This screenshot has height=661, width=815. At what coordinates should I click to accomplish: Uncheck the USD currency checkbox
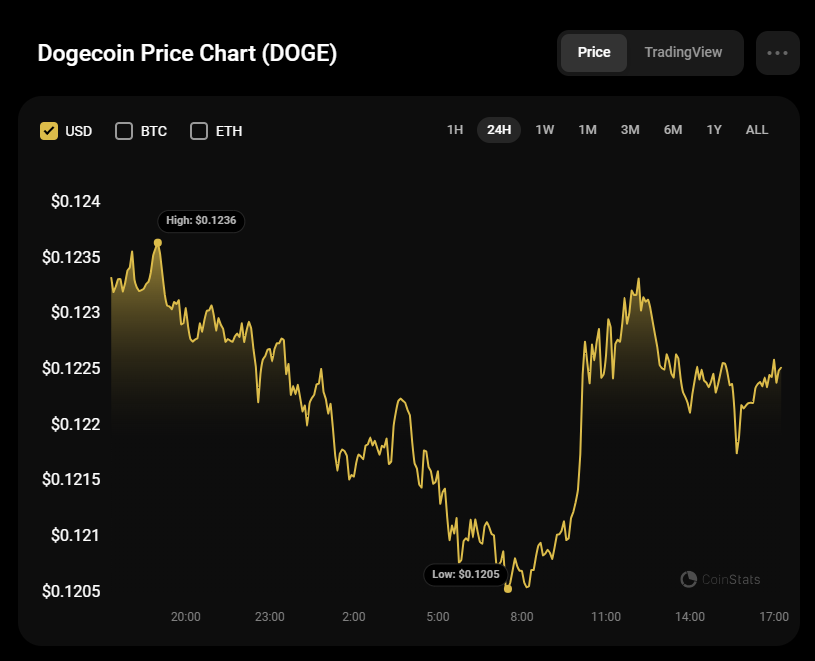tap(48, 131)
